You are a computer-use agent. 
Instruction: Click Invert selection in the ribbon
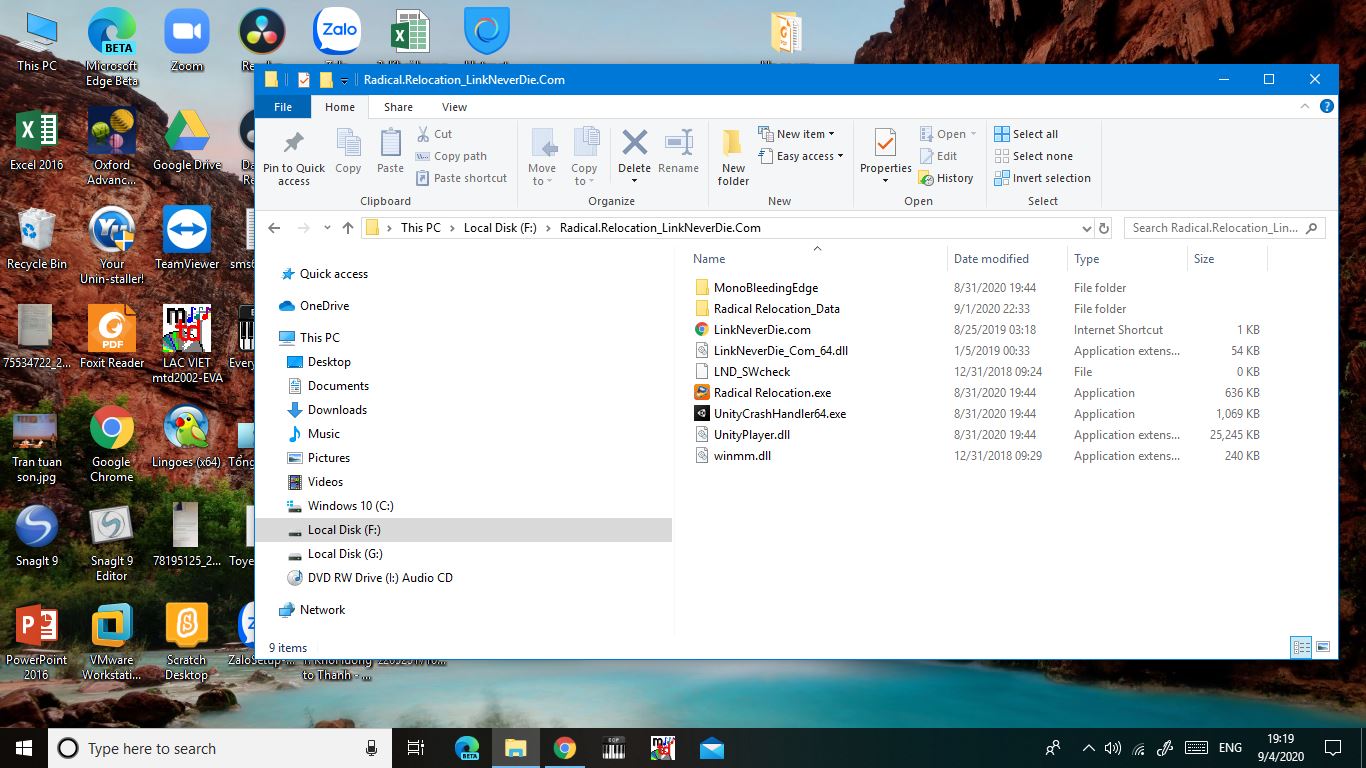point(1042,178)
